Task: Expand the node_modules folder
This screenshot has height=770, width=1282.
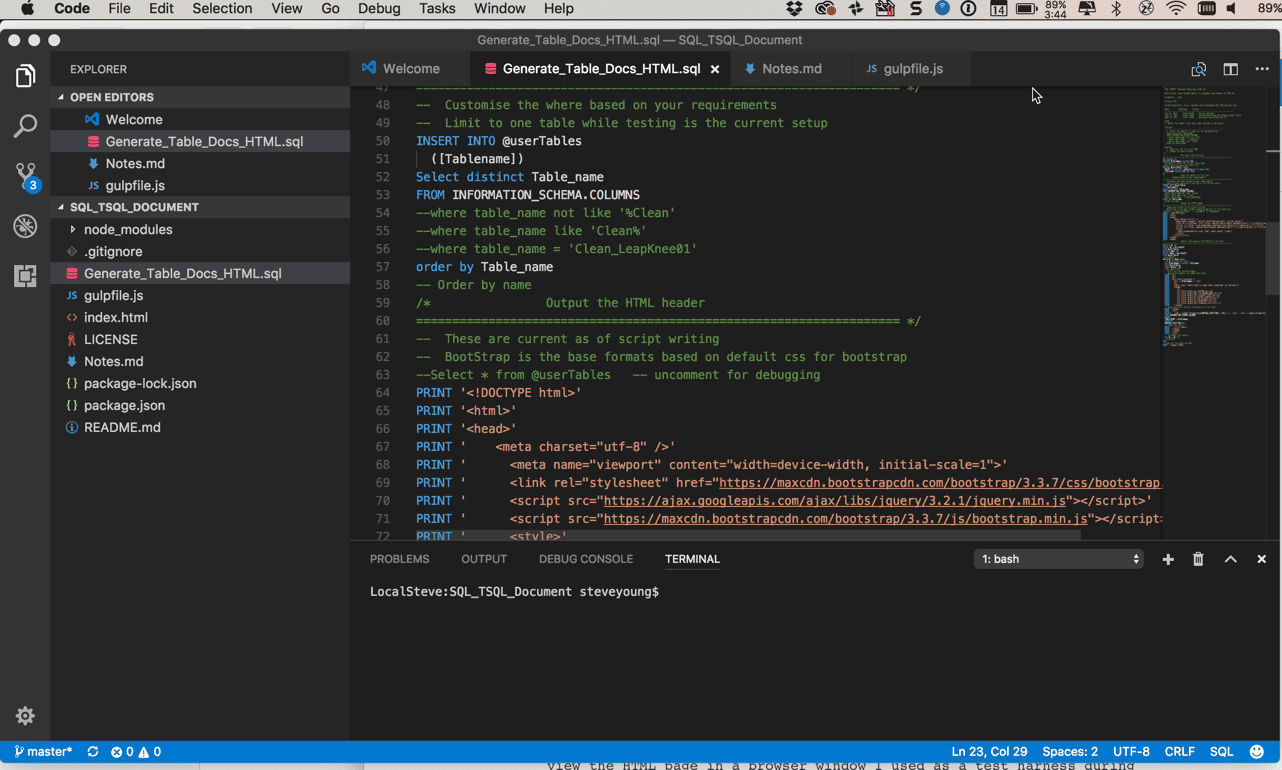Action: click(200, 229)
